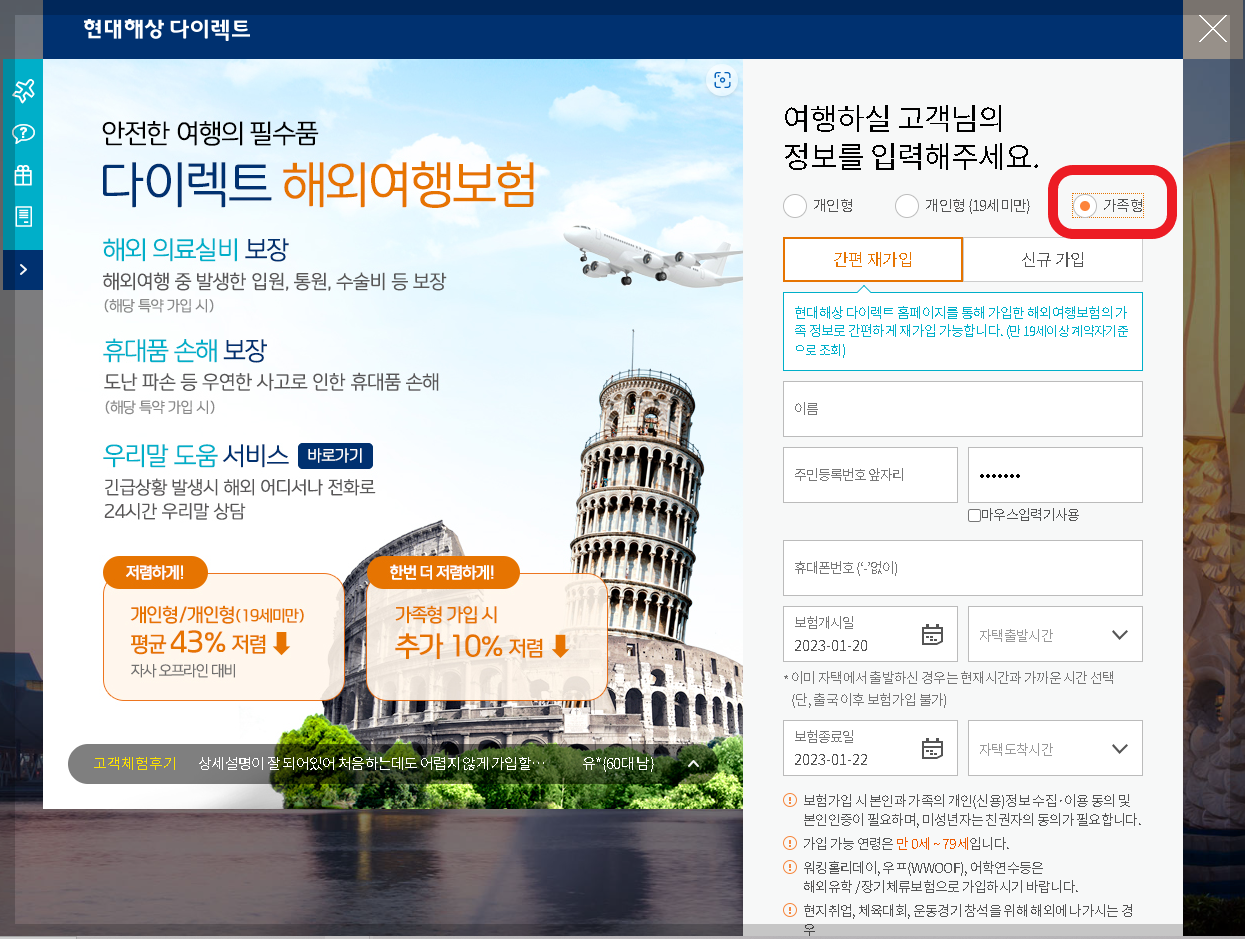Click the 고객체험후기 label
This screenshot has height=939, width=1245.
135,763
